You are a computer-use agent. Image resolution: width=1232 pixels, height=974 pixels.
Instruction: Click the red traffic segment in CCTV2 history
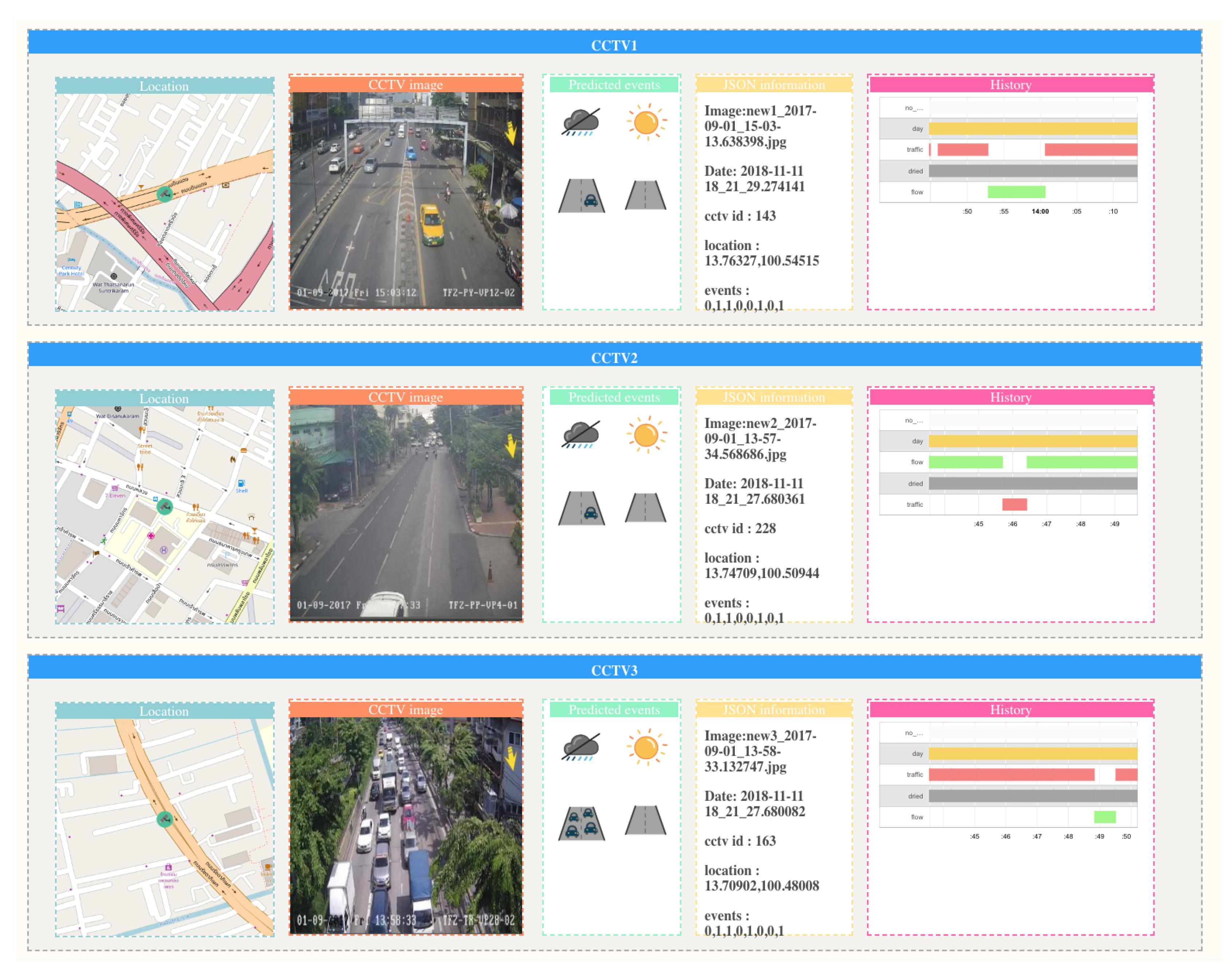tap(1014, 505)
